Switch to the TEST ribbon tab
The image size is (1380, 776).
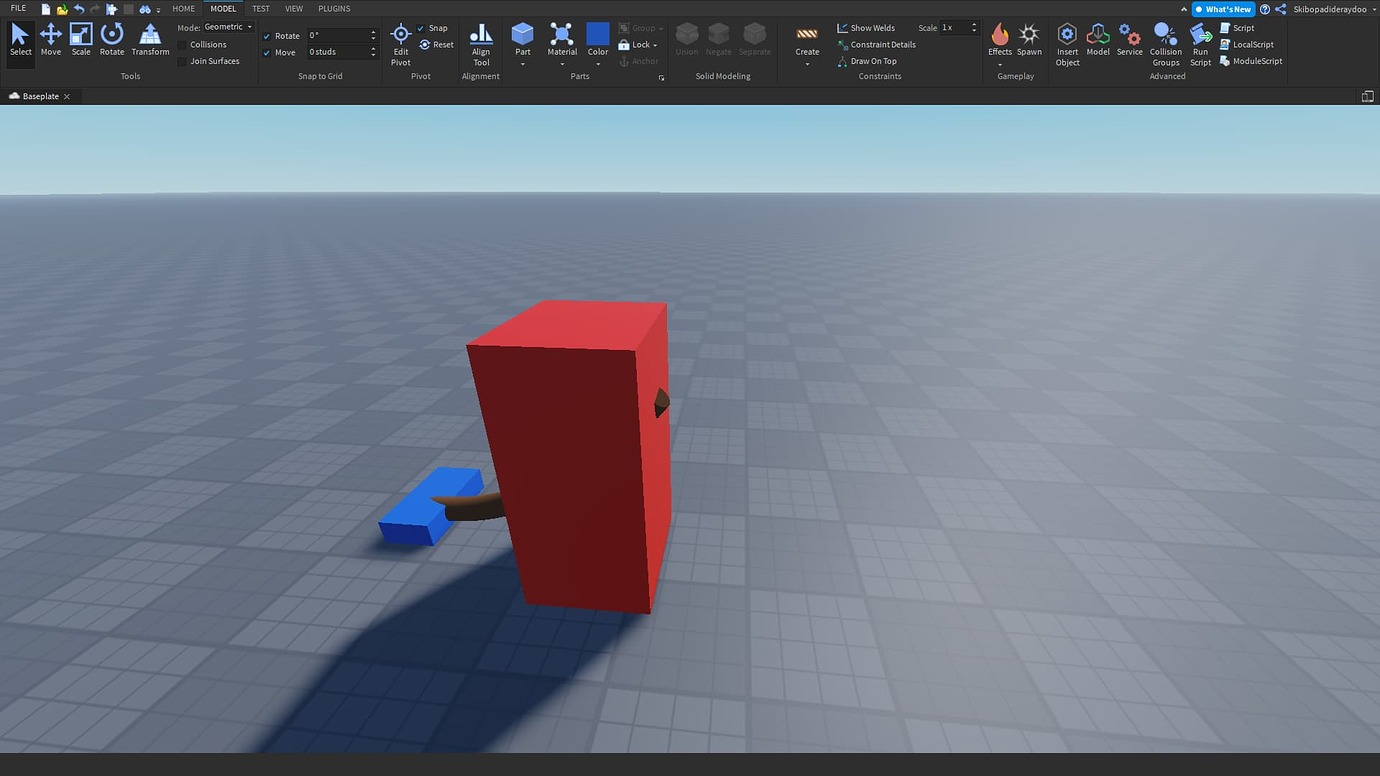coord(260,8)
